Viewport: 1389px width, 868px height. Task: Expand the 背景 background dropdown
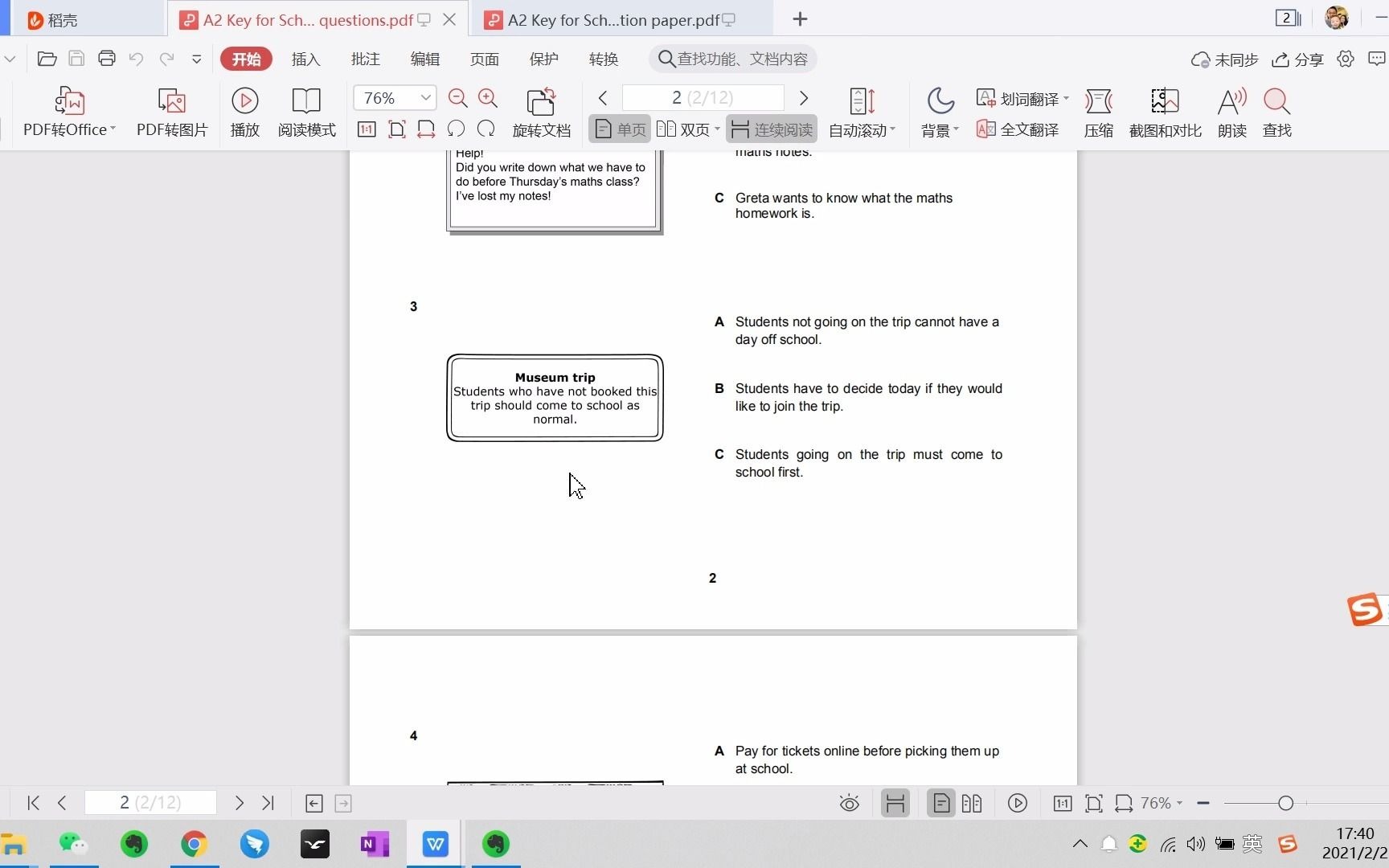[956, 129]
